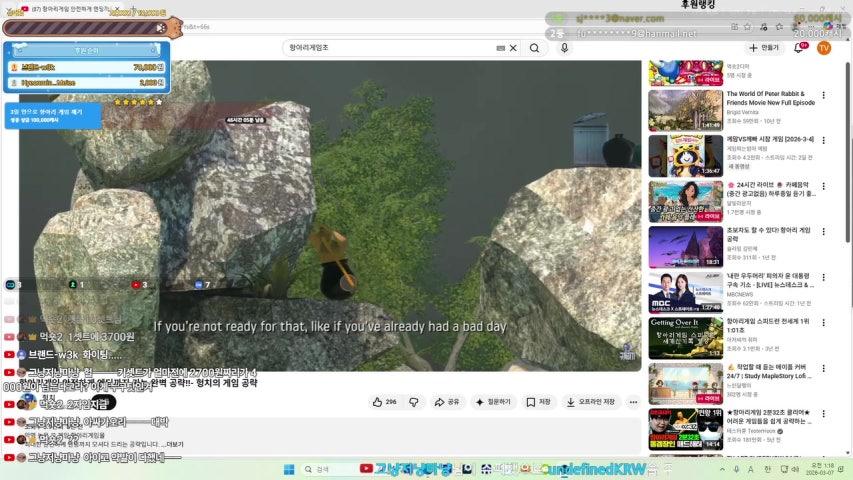Open the orange TV account avatar

click(824, 48)
